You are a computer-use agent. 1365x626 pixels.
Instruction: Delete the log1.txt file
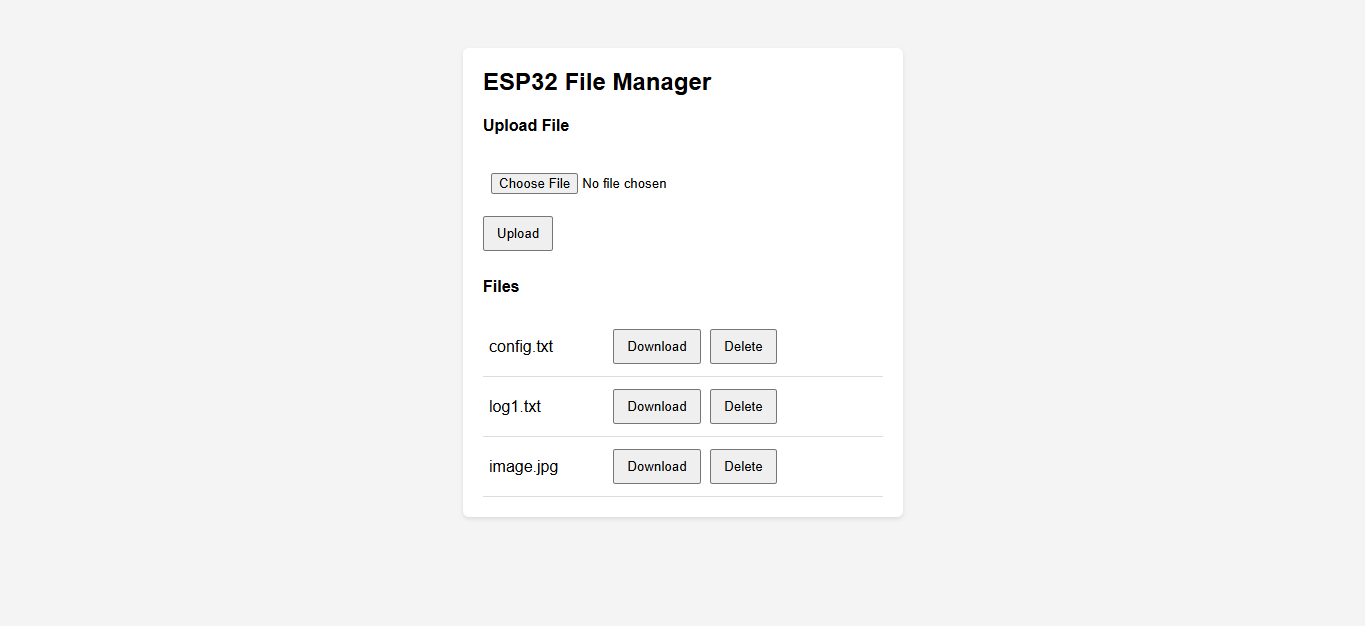point(743,406)
